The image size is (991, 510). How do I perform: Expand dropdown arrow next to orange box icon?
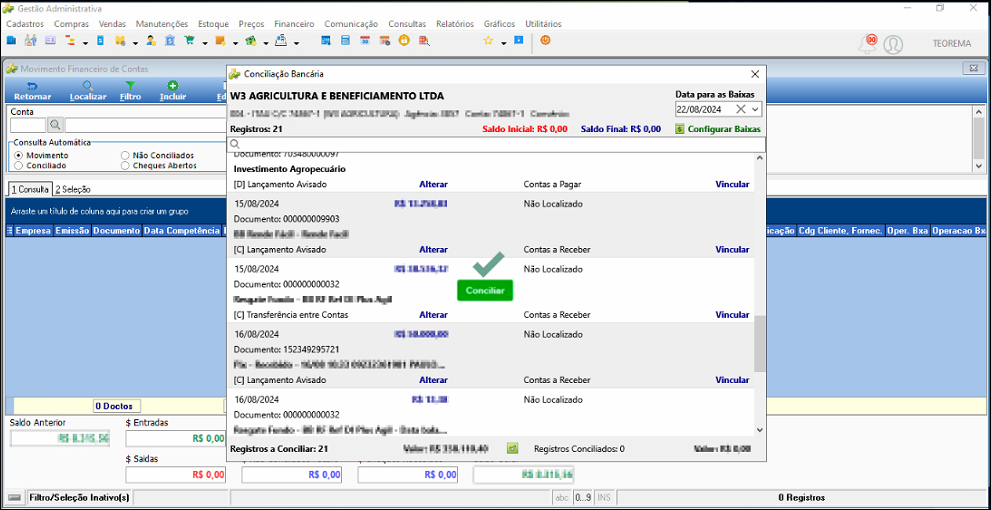pos(234,43)
